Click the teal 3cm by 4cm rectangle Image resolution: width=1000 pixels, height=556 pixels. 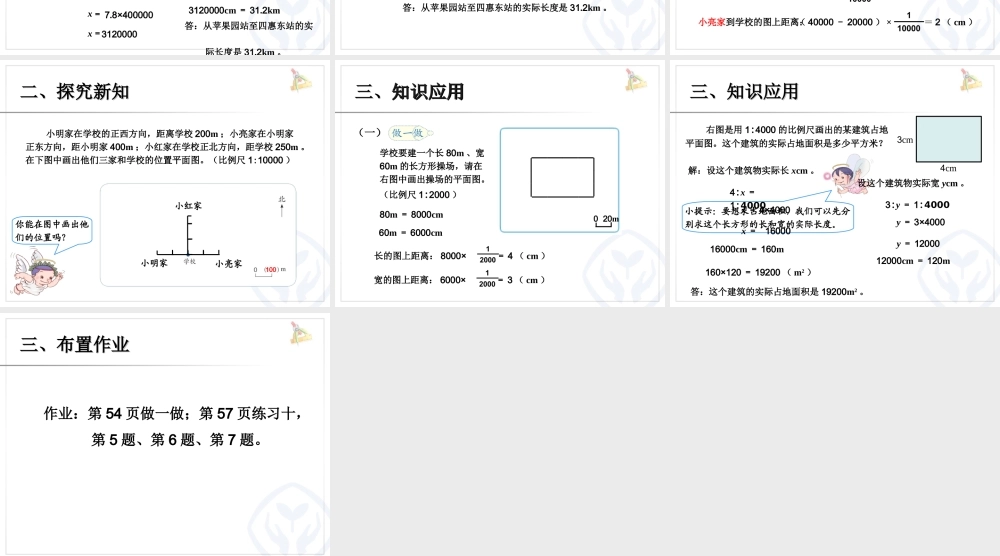tap(948, 139)
